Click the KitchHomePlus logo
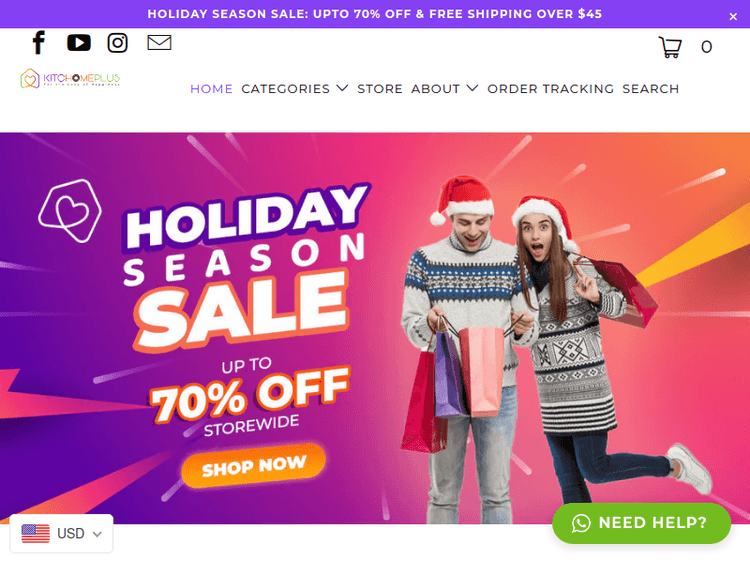 (70, 78)
